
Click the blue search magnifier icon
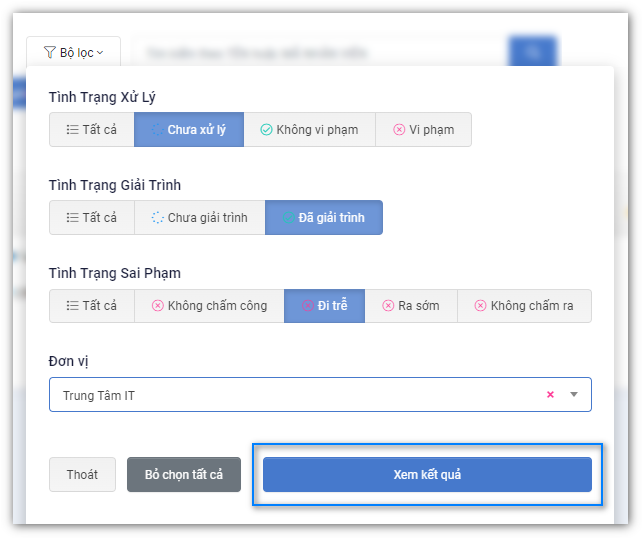pos(532,52)
